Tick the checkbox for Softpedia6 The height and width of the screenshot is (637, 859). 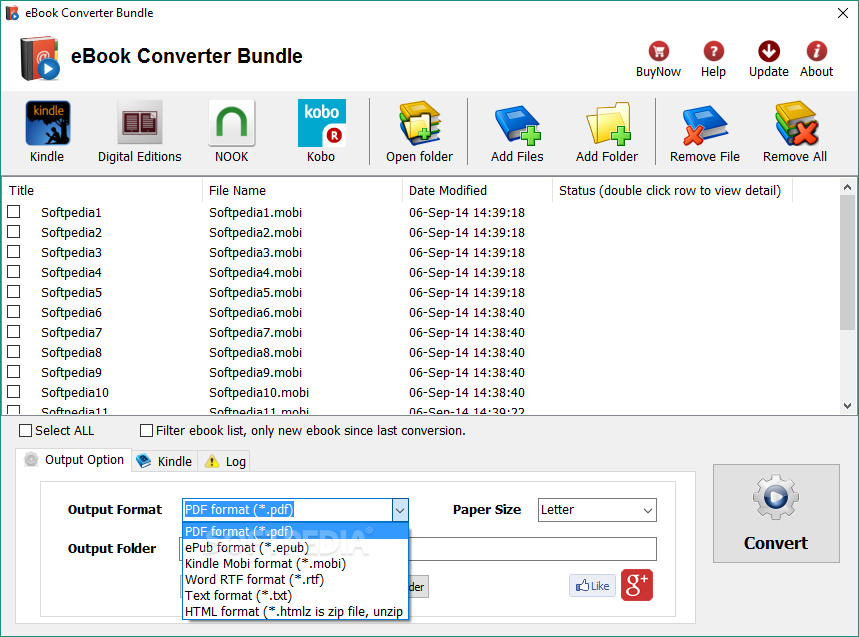[x=14, y=312]
